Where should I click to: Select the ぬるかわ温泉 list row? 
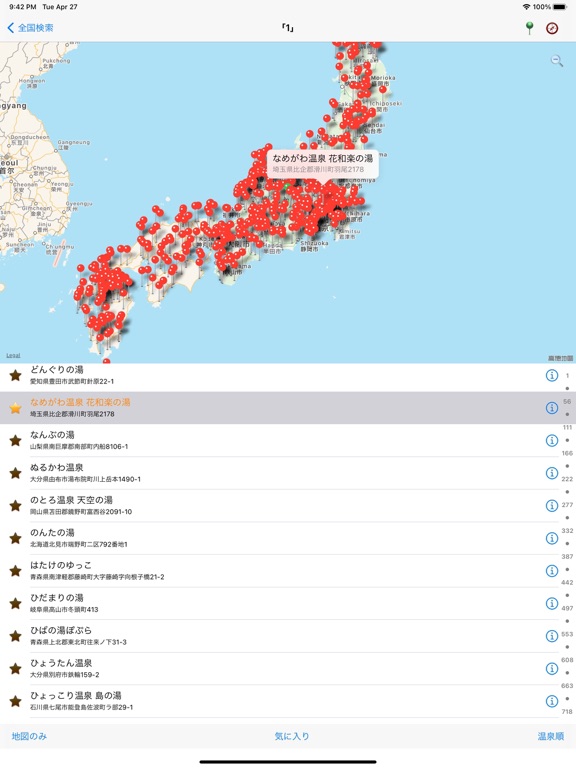pyautogui.click(x=279, y=473)
